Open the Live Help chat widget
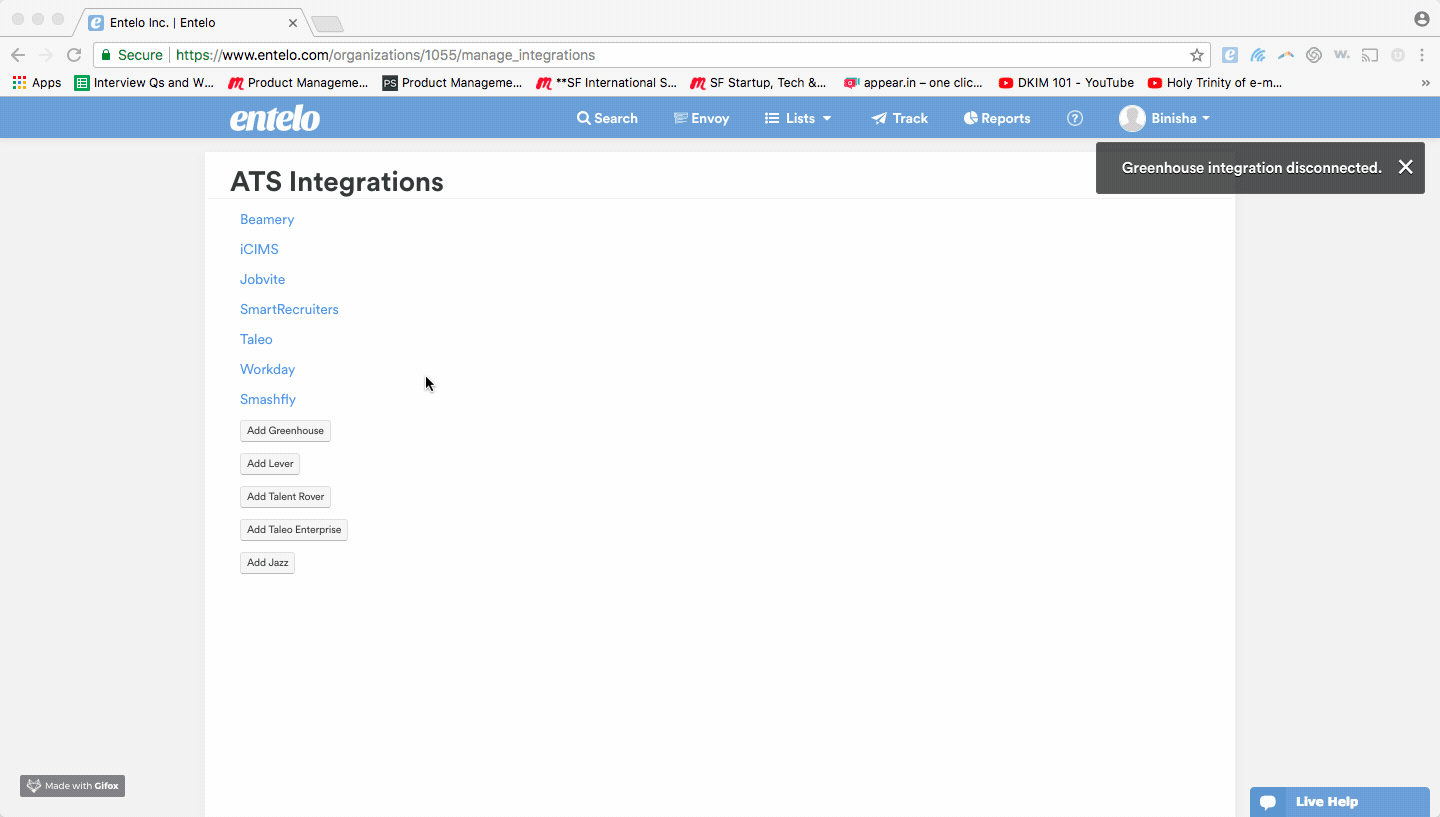The height and width of the screenshot is (817, 1440). point(1339,802)
